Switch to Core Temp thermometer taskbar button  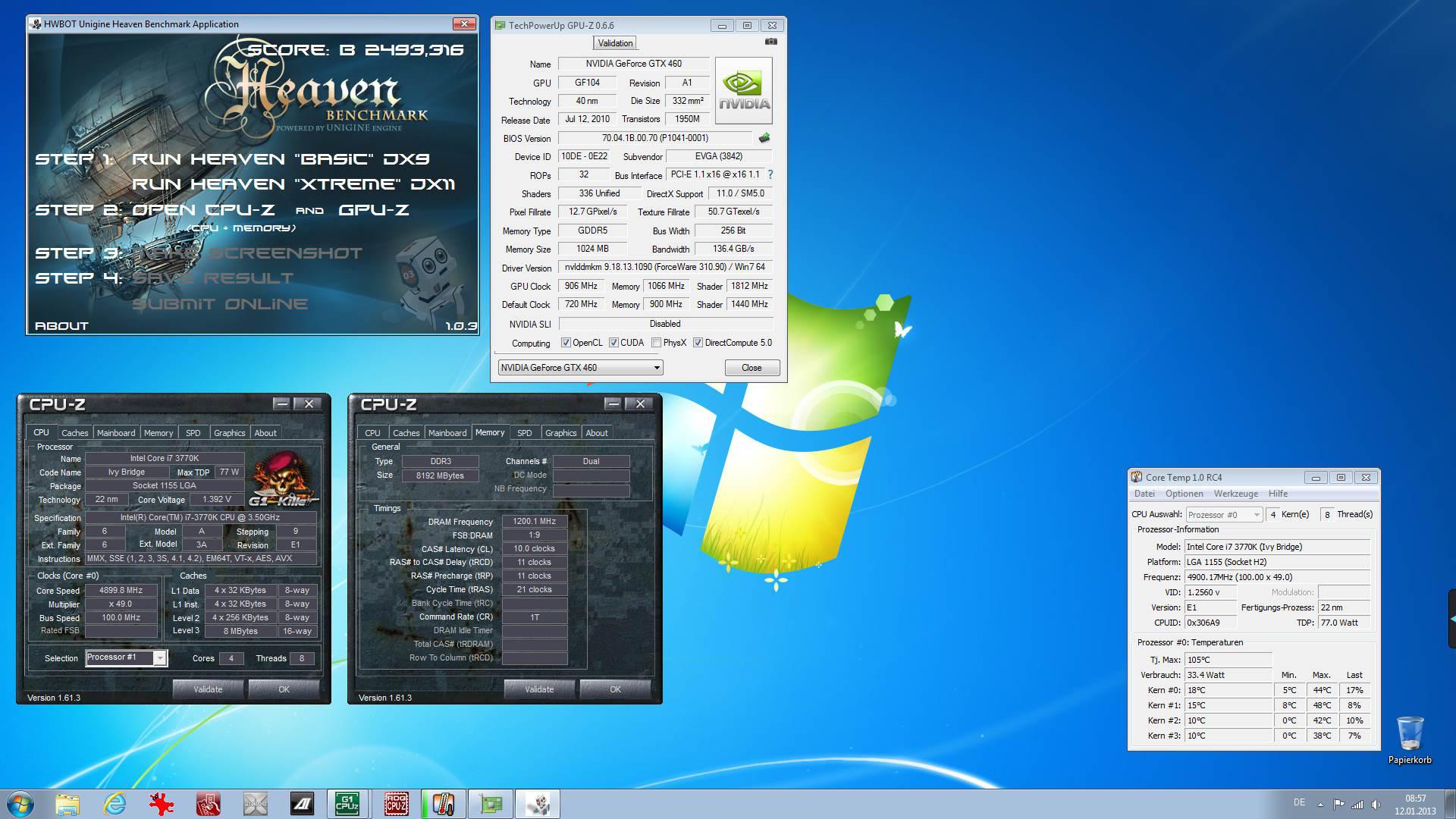pos(444,804)
